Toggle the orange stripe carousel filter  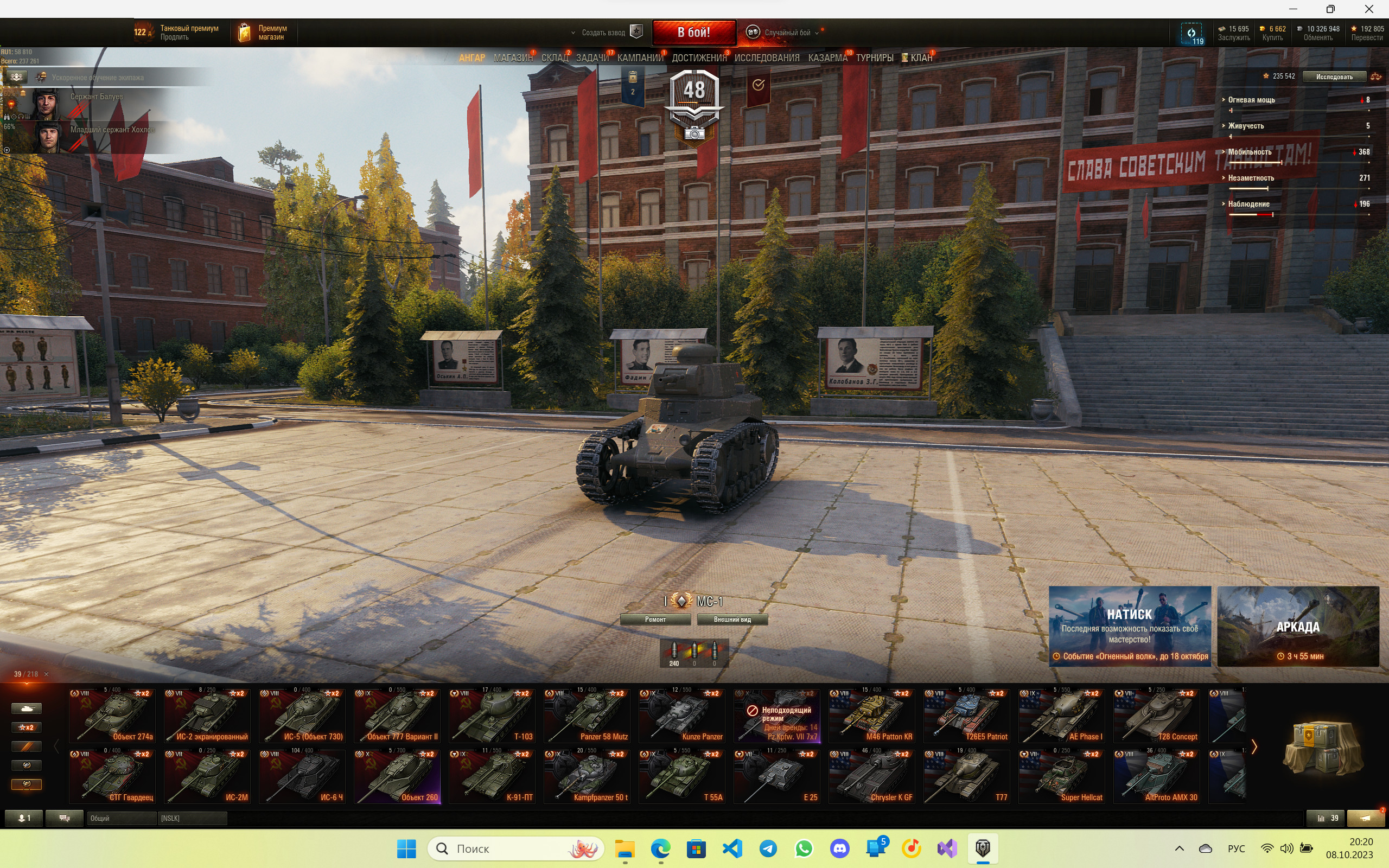click(27, 746)
